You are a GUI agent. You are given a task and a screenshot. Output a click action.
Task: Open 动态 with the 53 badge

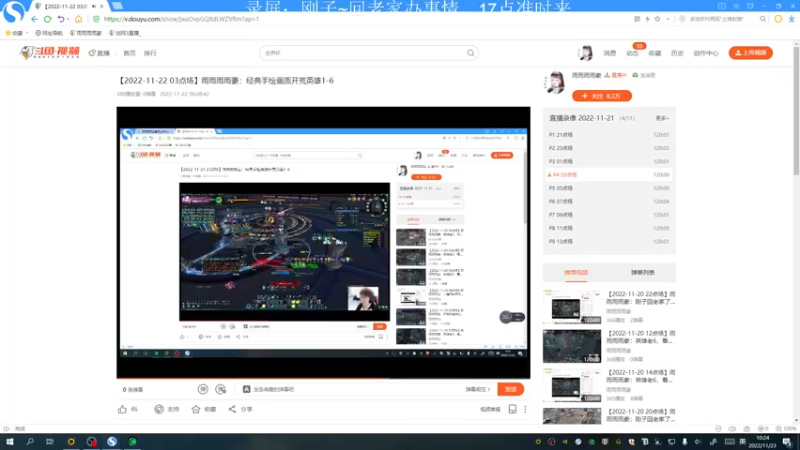tap(633, 53)
